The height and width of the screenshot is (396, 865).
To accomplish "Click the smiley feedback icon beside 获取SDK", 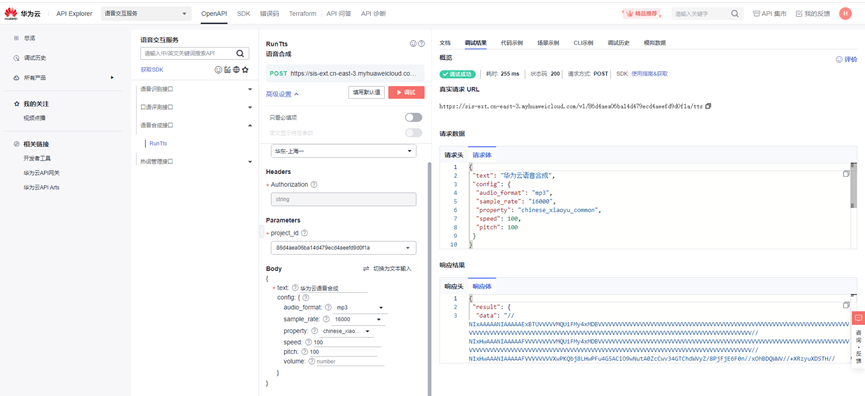I will point(218,70).
